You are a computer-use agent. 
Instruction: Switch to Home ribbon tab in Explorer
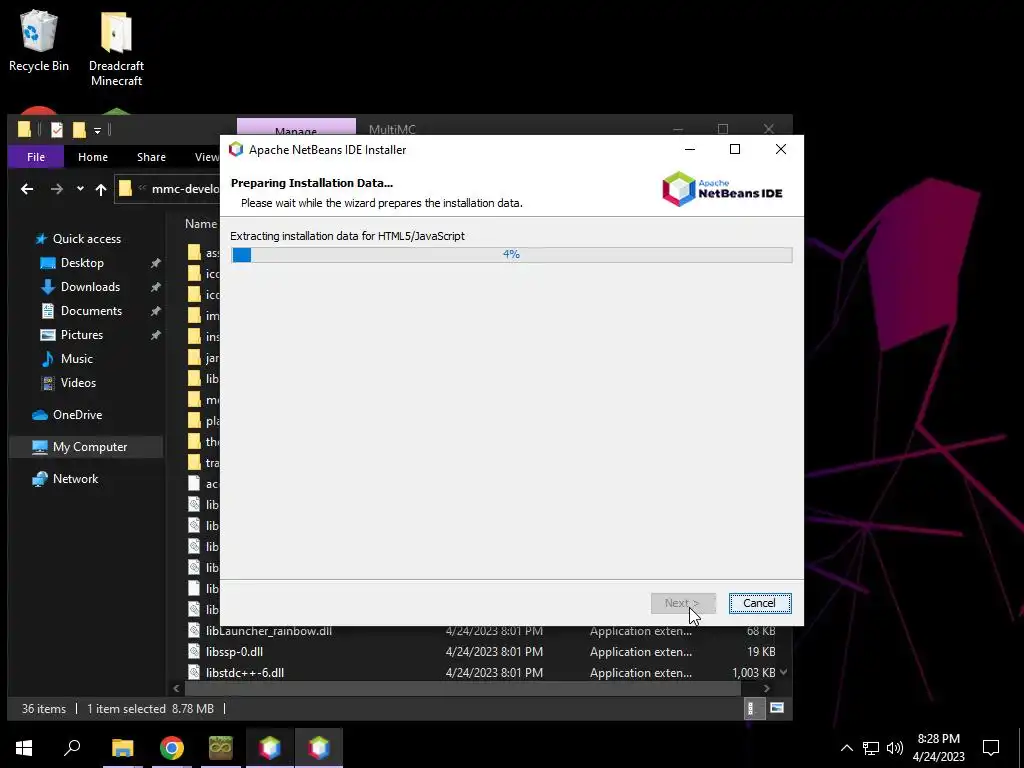[x=93, y=157]
